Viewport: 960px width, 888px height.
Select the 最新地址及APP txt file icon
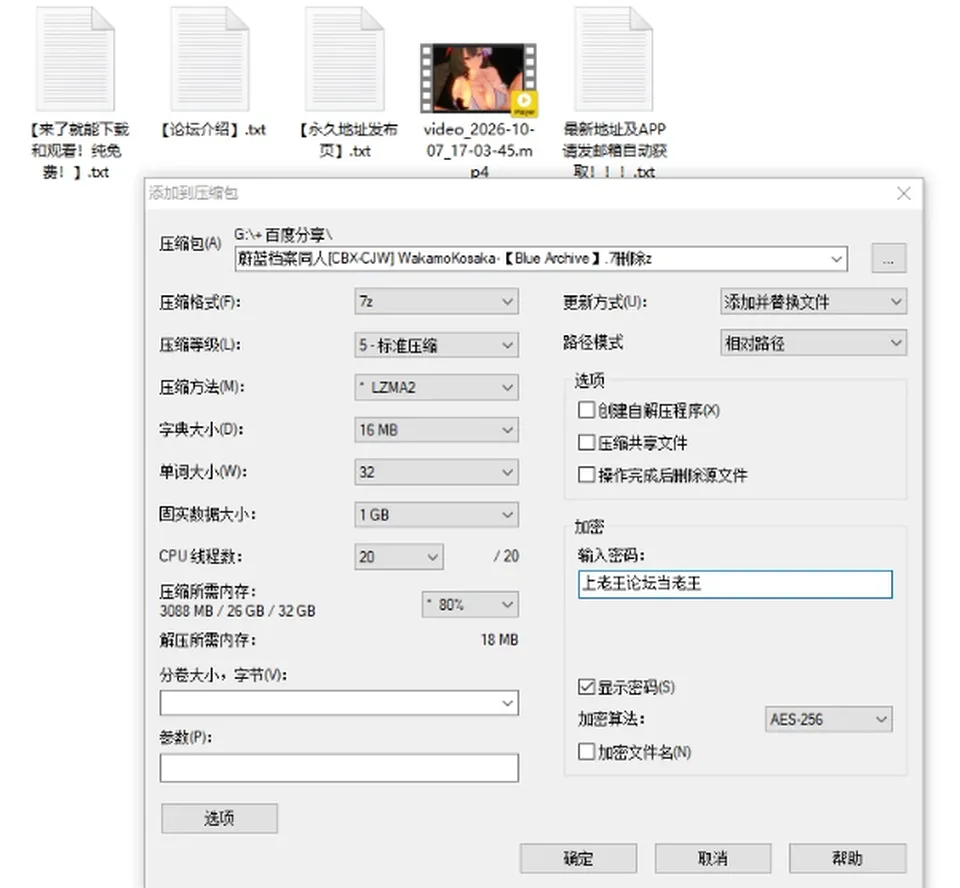point(613,59)
